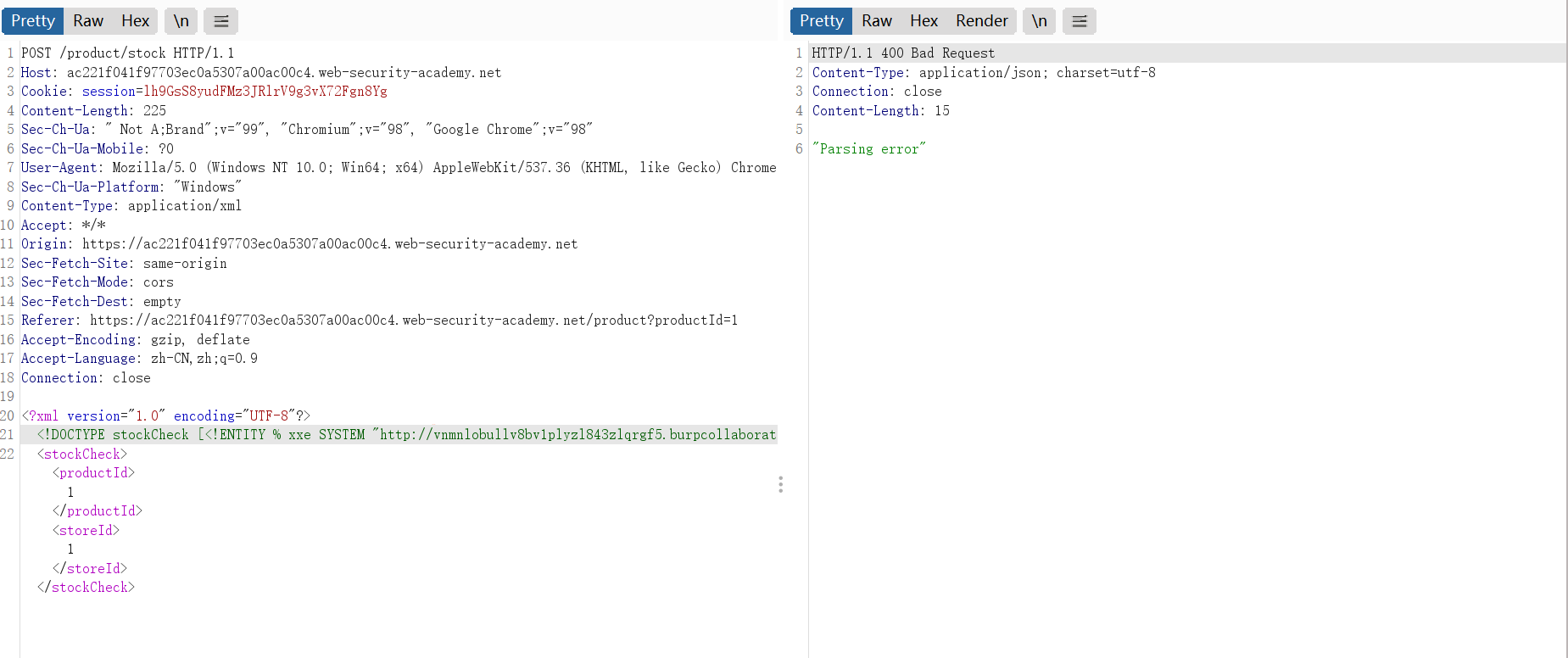Image resolution: width=1568 pixels, height=658 pixels.
Task: Click the opening storeId tag
Action: 86,530
